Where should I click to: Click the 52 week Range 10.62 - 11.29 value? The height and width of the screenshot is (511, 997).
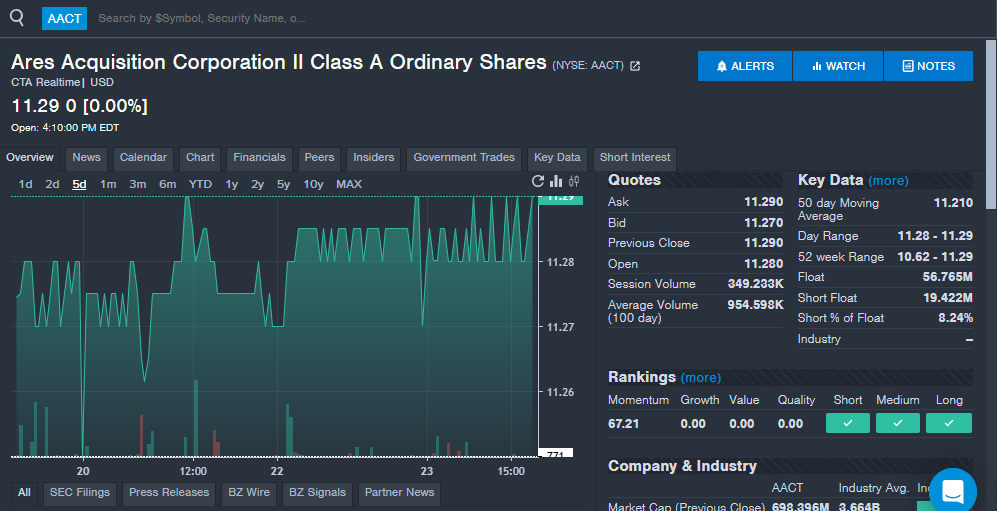click(935, 257)
